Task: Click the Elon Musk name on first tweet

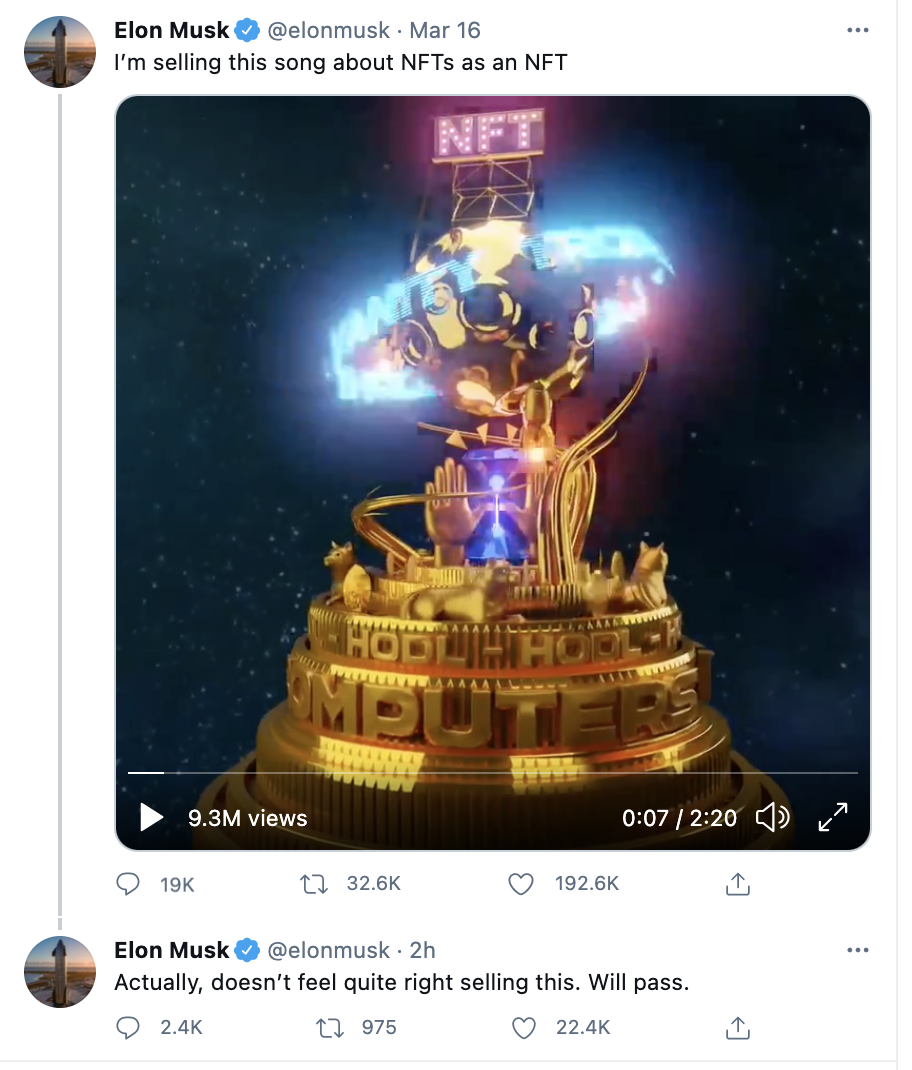Action: coord(172,30)
